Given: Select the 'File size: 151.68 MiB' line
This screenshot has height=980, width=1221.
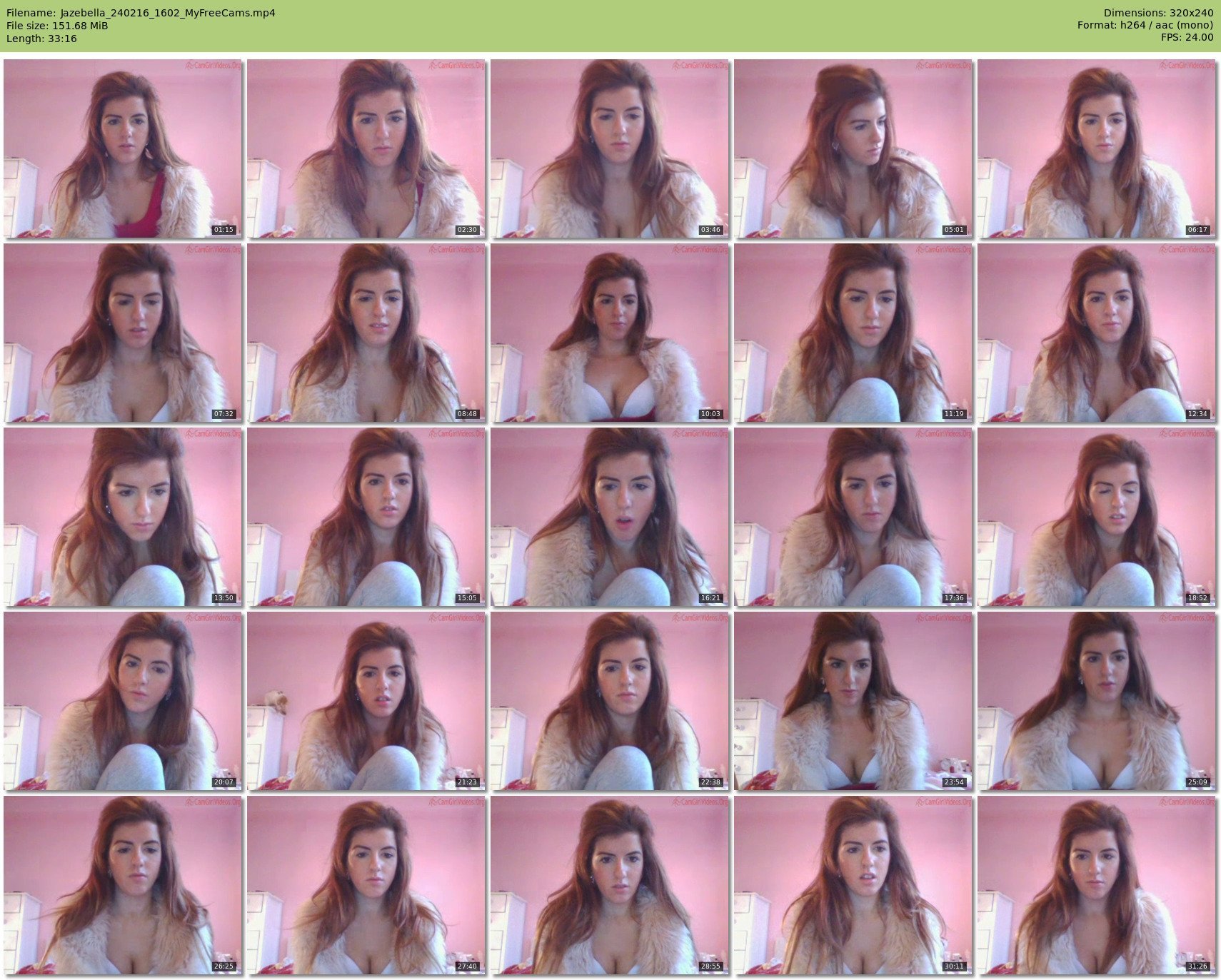Looking at the screenshot, I should click(57, 26).
